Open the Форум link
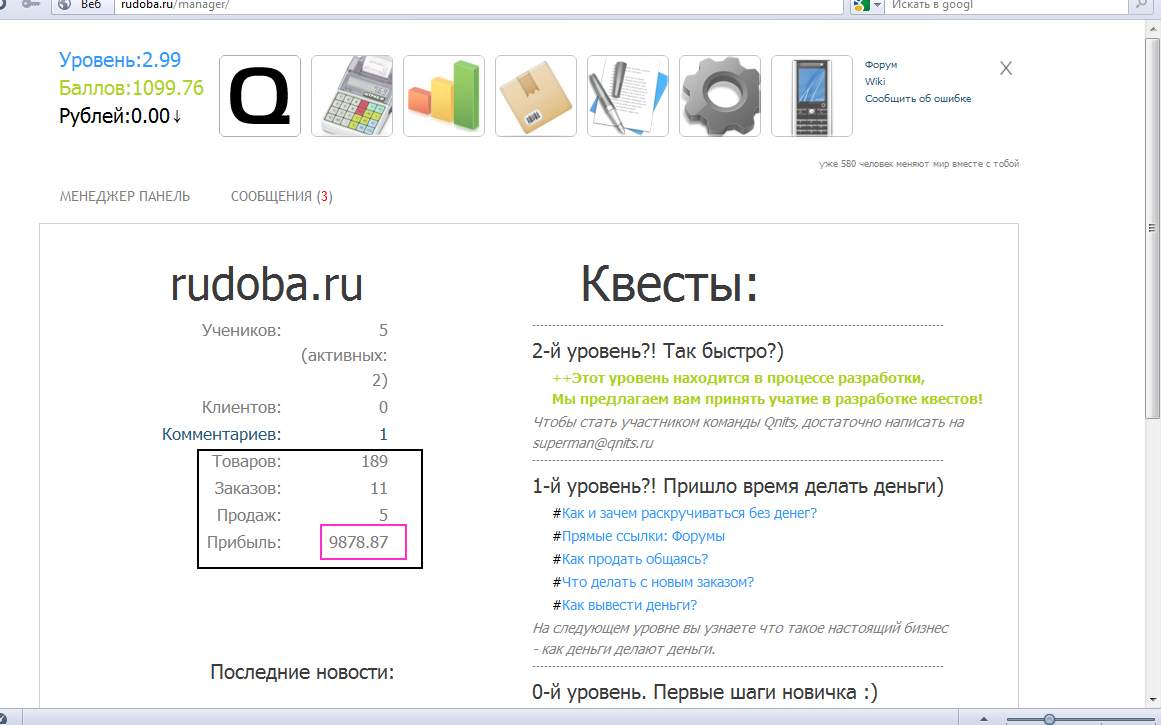This screenshot has width=1161, height=725. (x=881, y=65)
